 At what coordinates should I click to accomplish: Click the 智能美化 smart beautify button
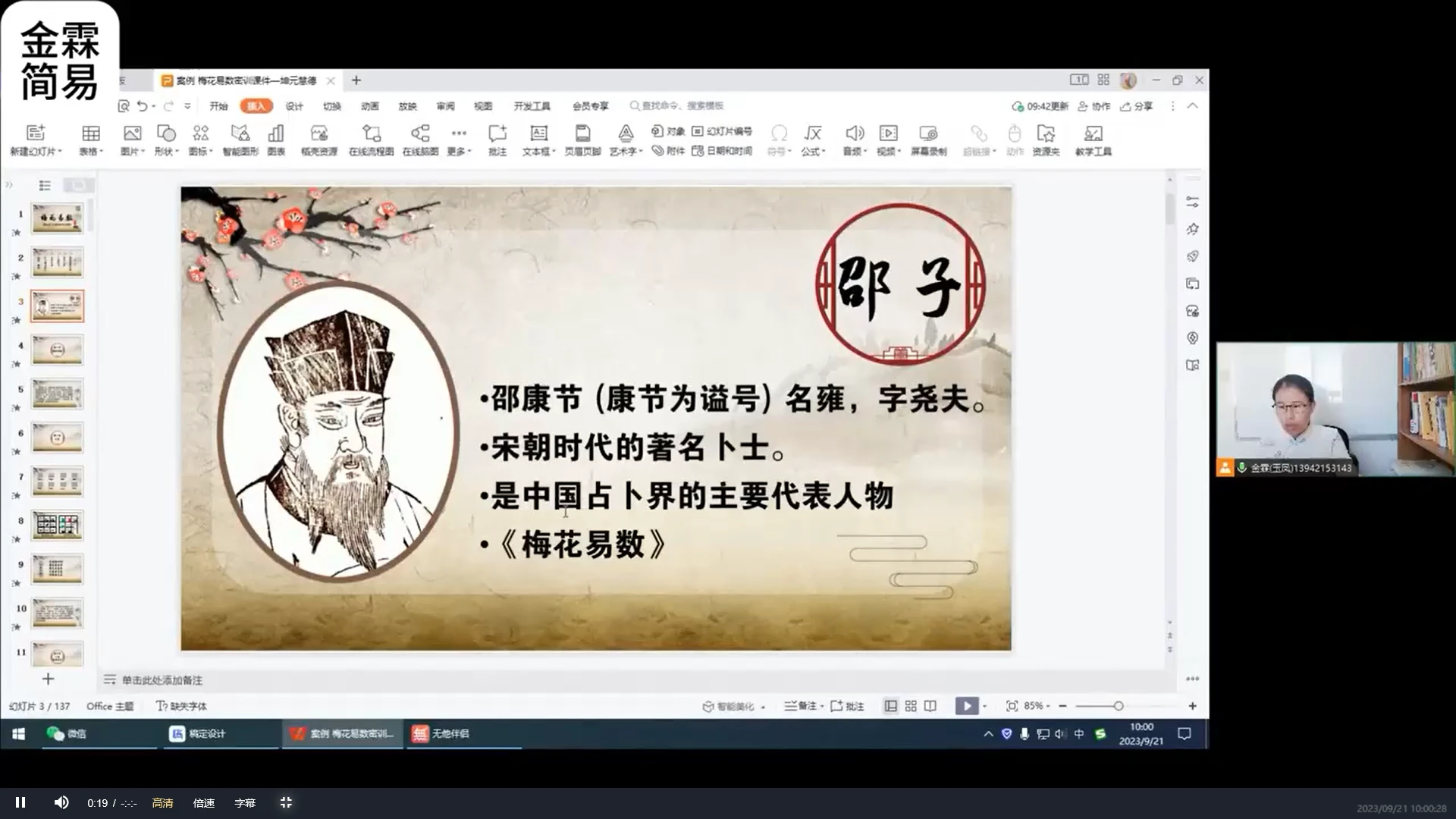tap(729, 706)
